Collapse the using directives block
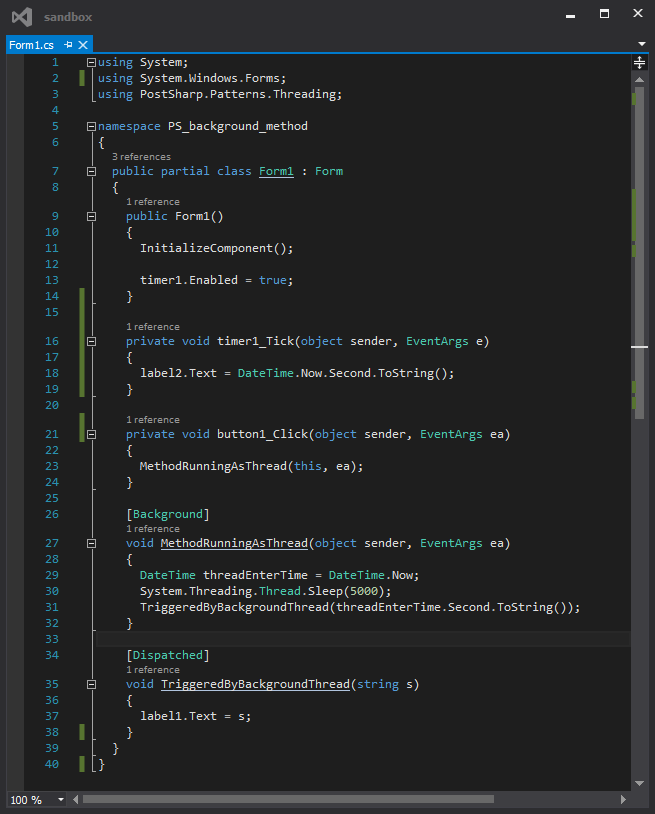This screenshot has width=655, height=814. coord(91,62)
